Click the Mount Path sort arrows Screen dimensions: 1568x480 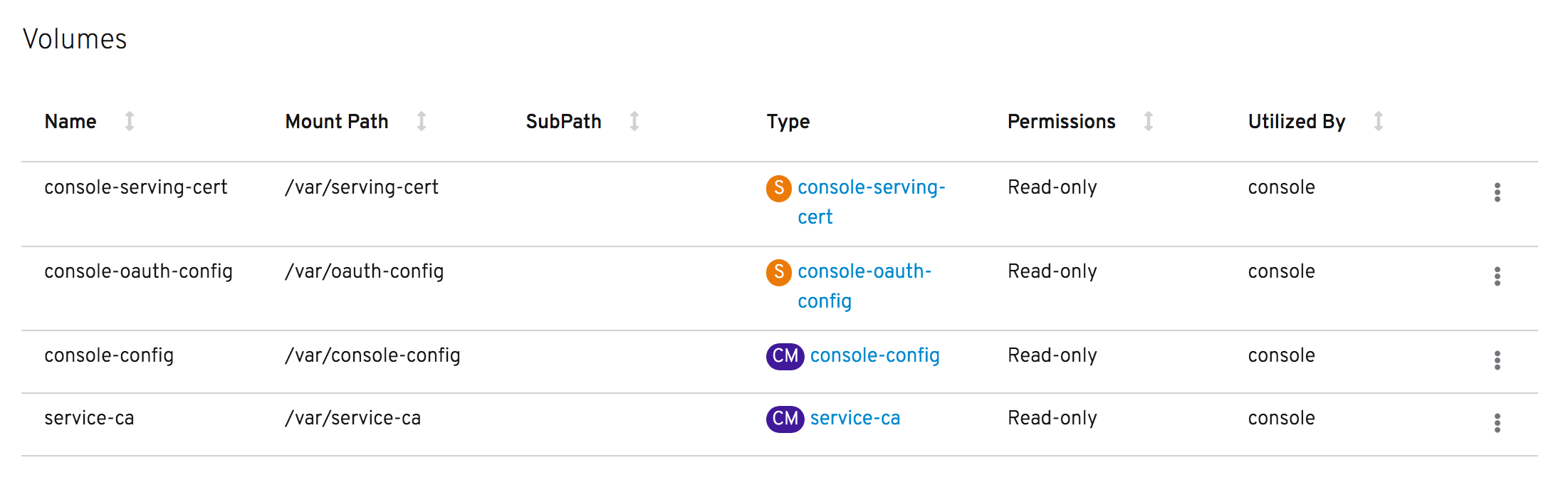point(422,121)
